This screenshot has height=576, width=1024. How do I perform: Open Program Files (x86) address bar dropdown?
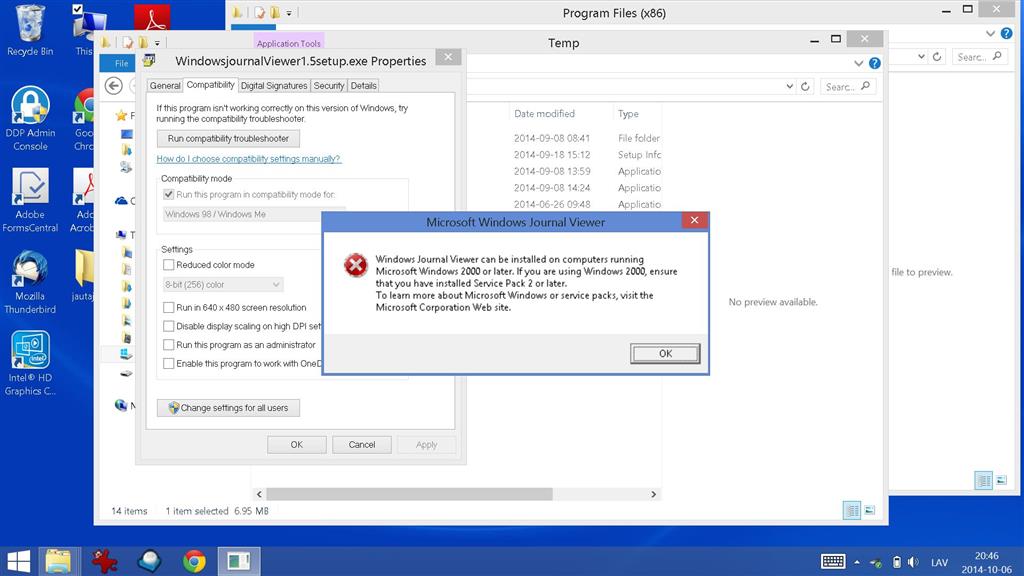click(921, 57)
